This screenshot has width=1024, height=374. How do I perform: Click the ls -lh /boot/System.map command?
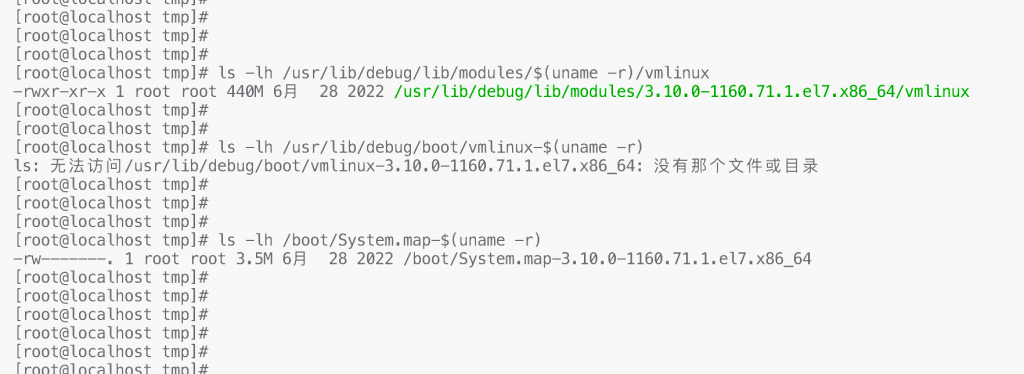tap(380, 240)
